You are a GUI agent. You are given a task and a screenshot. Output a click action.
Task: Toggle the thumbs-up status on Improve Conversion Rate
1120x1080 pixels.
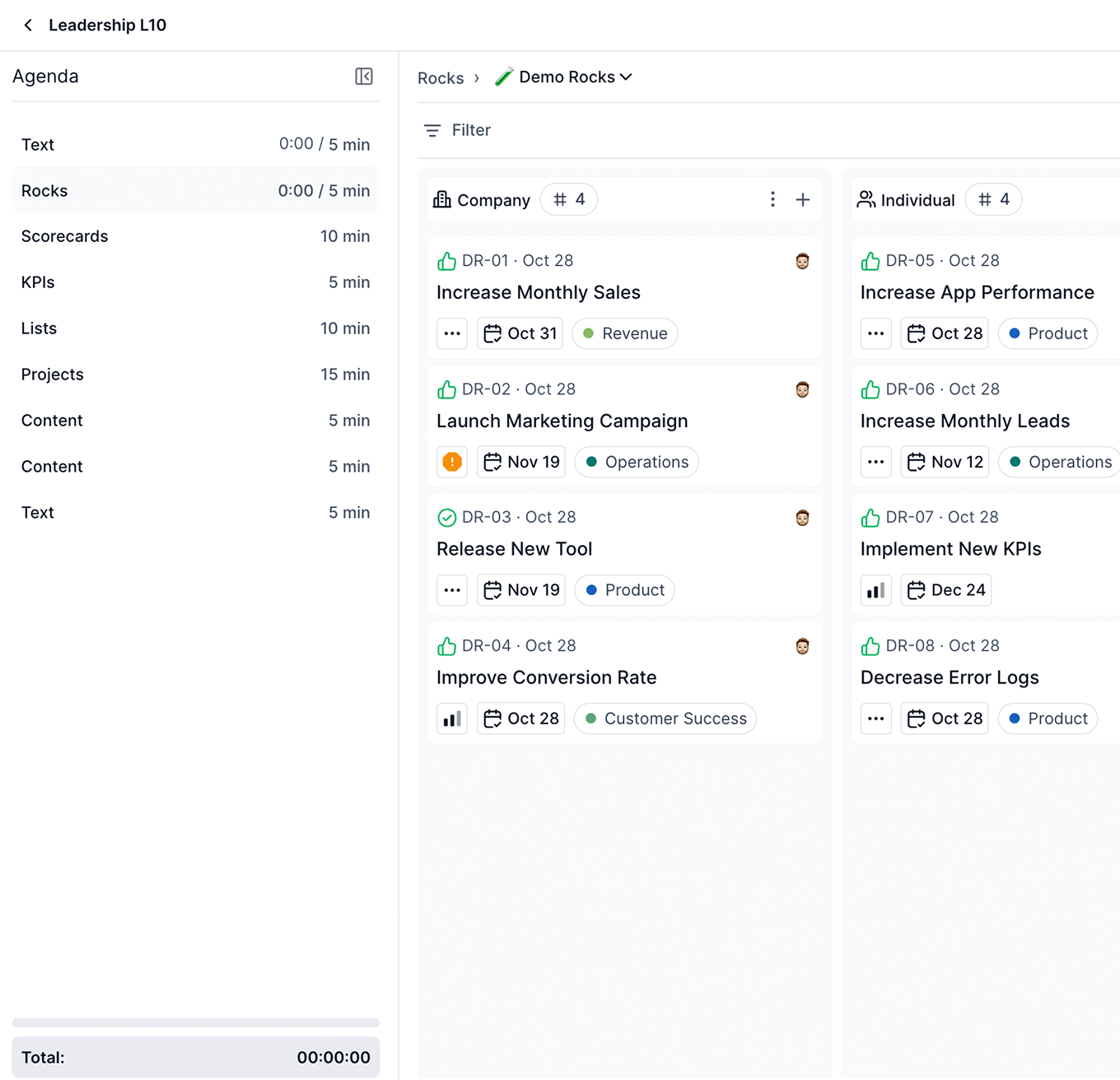click(447, 646)
